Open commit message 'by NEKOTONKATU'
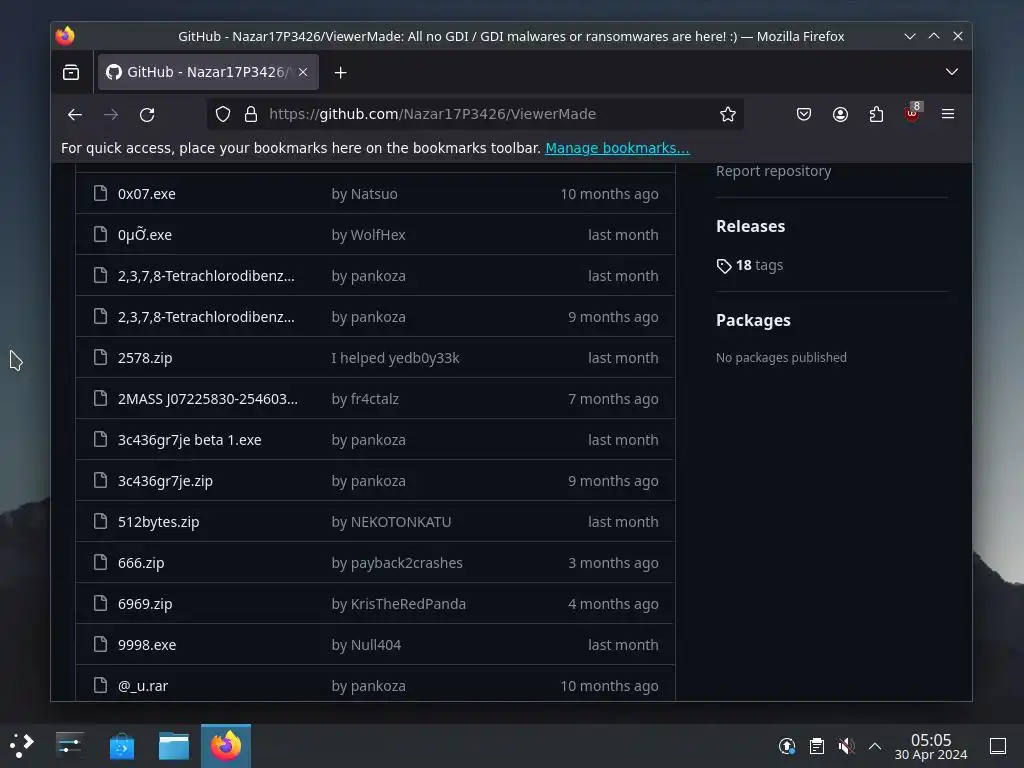Image resolution: width=1024 pixels, height=768 pixels. coord(391,522)
